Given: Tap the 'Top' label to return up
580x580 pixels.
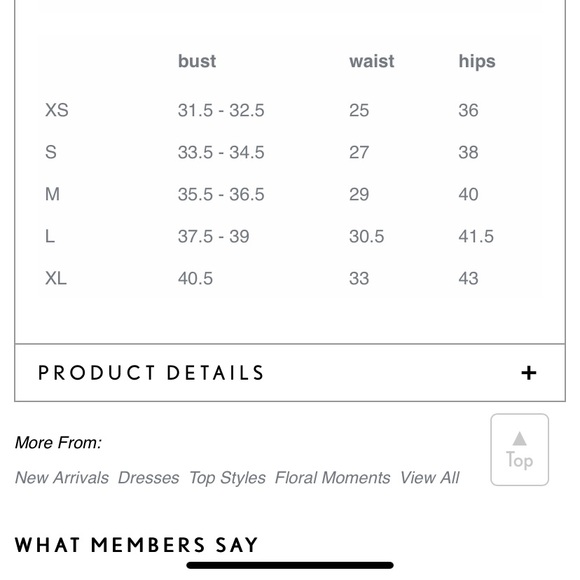Looking at the screenshot, I should click(519, 461).
